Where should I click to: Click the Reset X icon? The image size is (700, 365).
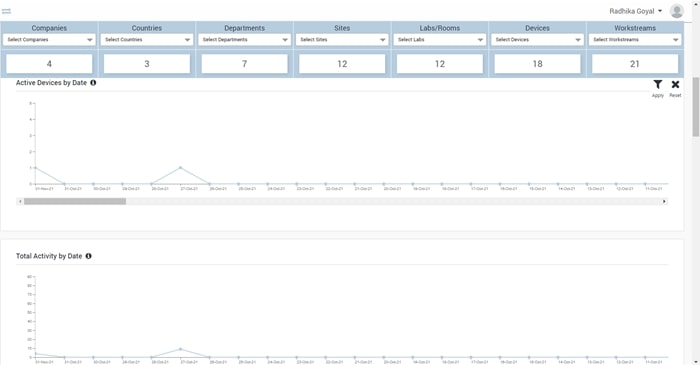coord(675,84)
